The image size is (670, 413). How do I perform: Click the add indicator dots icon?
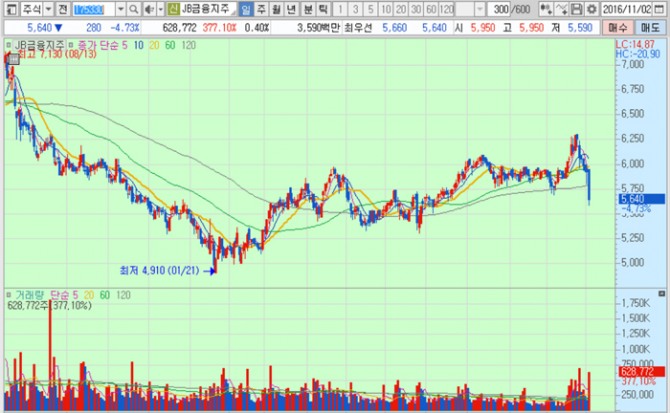point(545,9)
